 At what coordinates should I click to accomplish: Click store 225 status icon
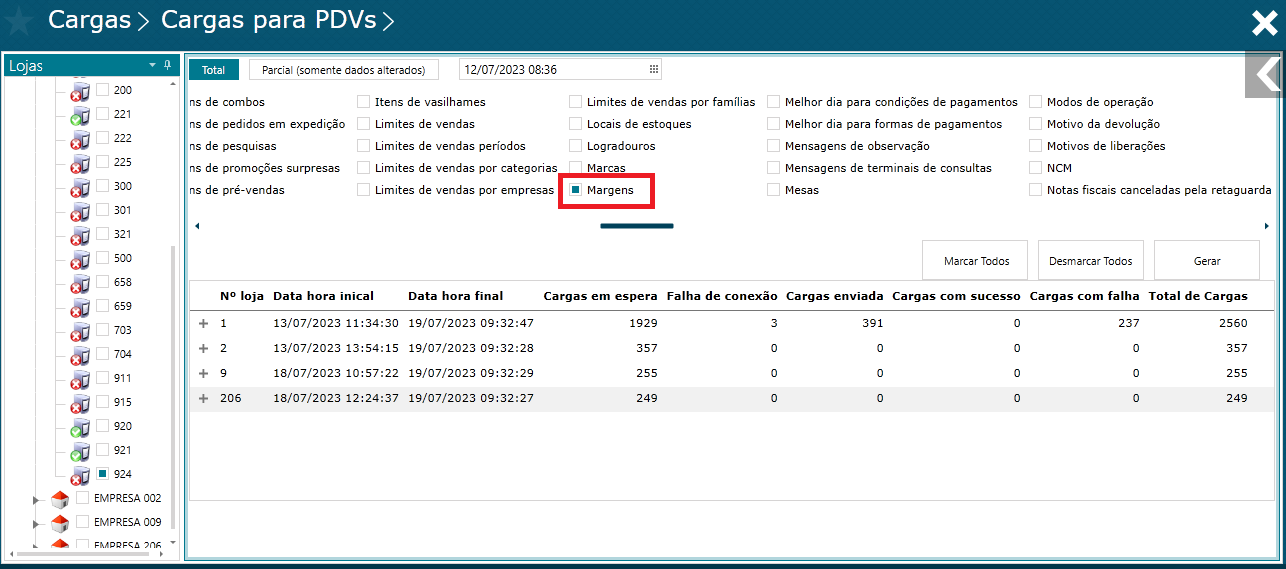tap(79, 164)
